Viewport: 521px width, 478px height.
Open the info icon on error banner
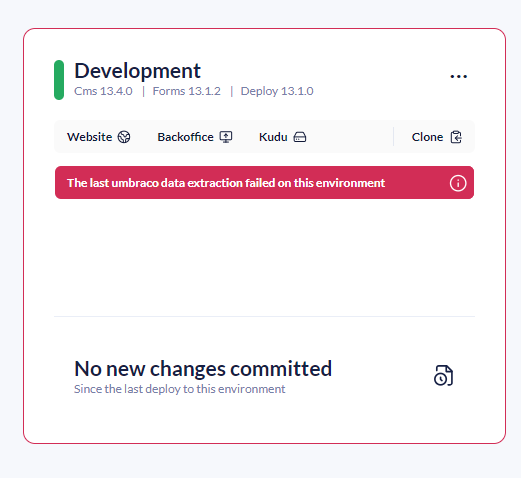coord(458,183)
